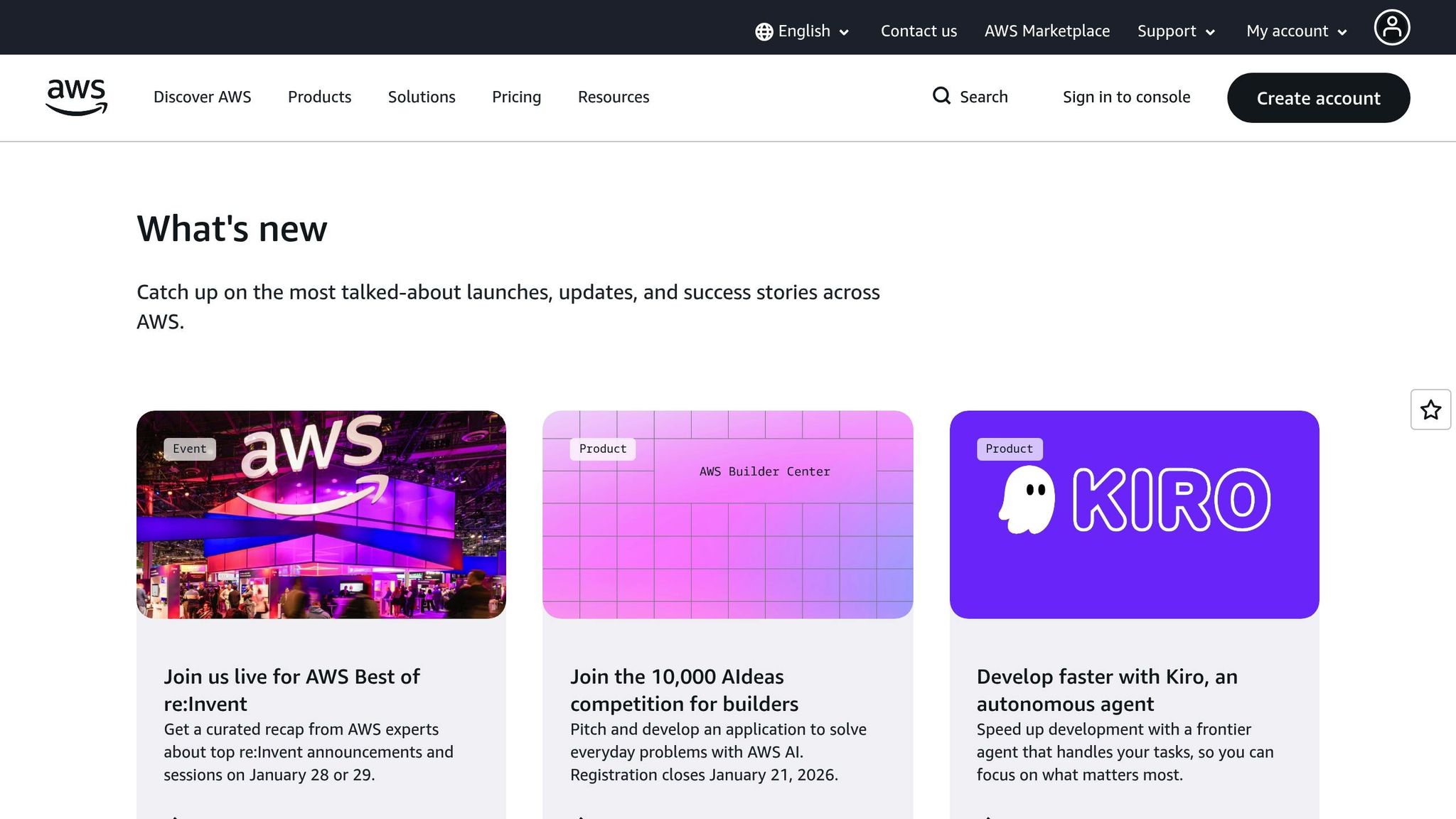Click the star feedback icon
This screenshot has width=1456, height=819.
click(x=1430, y=409)
